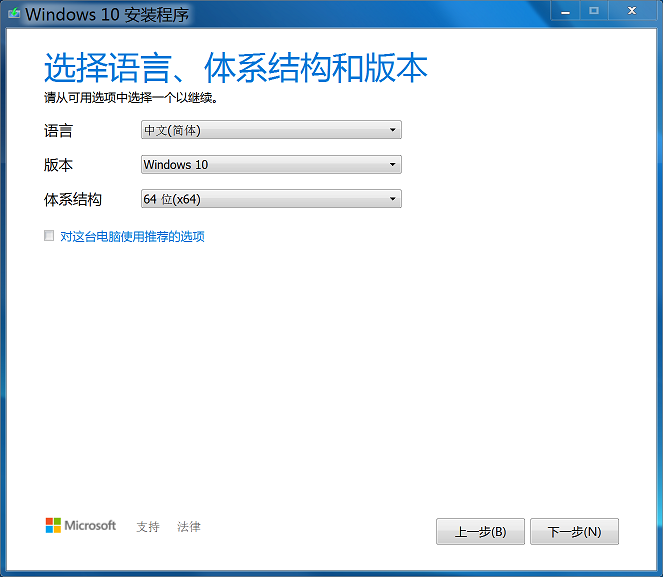Open the 体系结构 dropdown showing 64 位(x64)
This screenshot has height=577, width=663.
click(271, 199)
